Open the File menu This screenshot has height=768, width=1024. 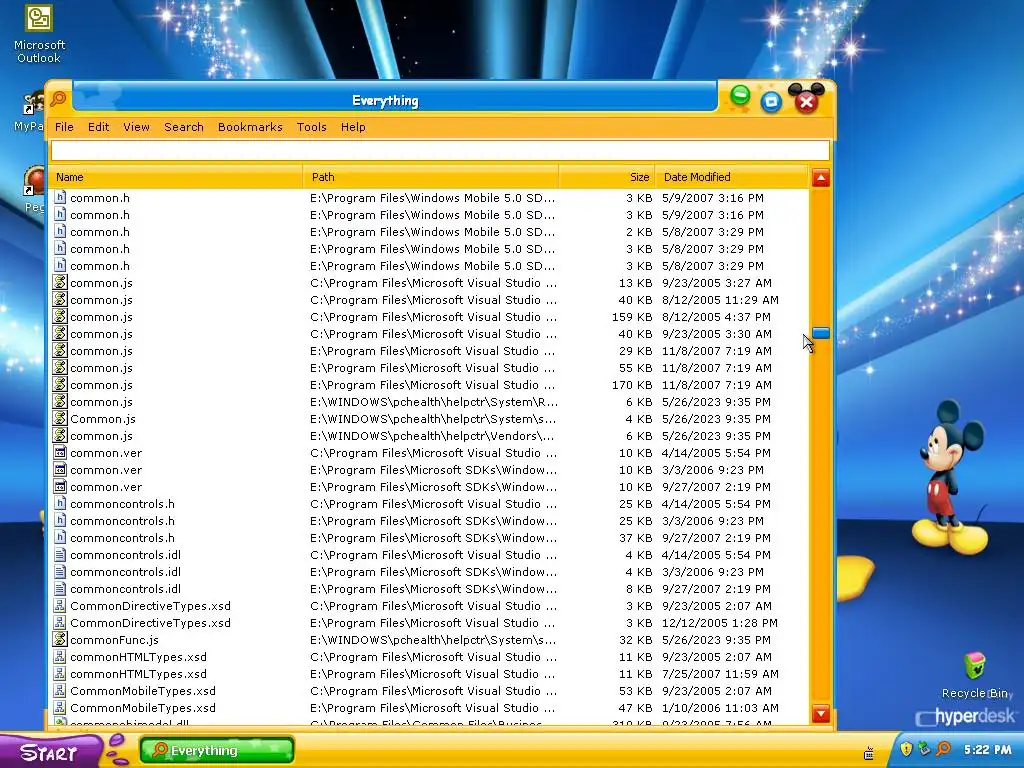pos(64,127)
